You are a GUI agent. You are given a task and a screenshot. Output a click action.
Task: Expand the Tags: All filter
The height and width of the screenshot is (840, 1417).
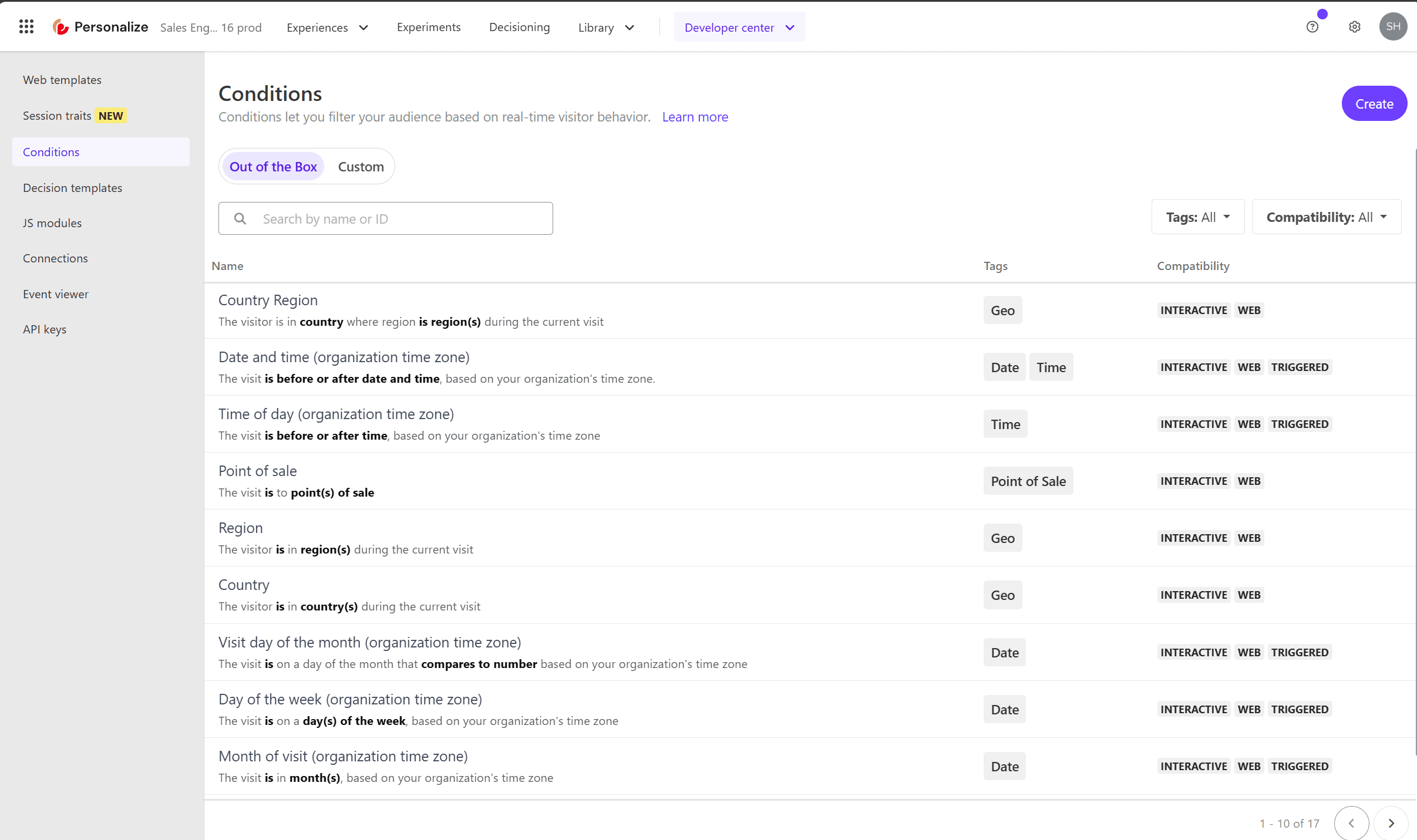[x=1197, y=217]
